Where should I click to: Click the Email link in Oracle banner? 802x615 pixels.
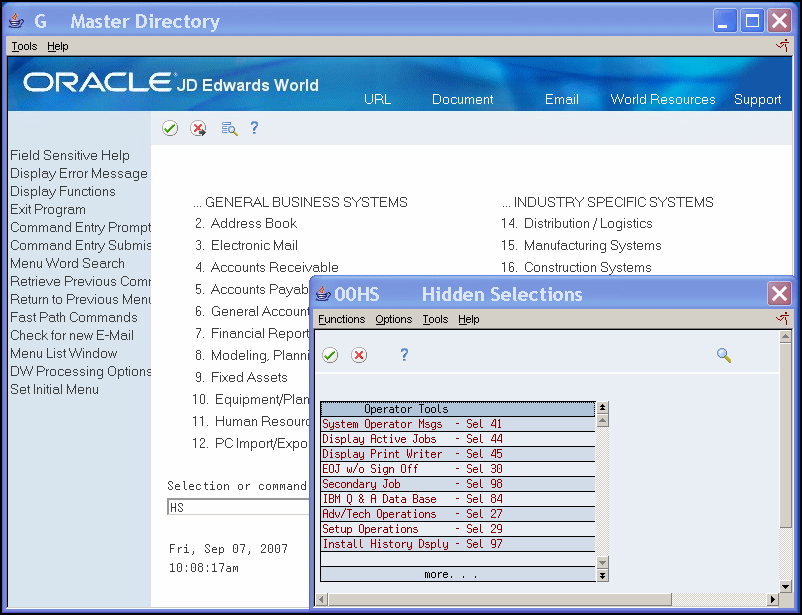point(562,99)
